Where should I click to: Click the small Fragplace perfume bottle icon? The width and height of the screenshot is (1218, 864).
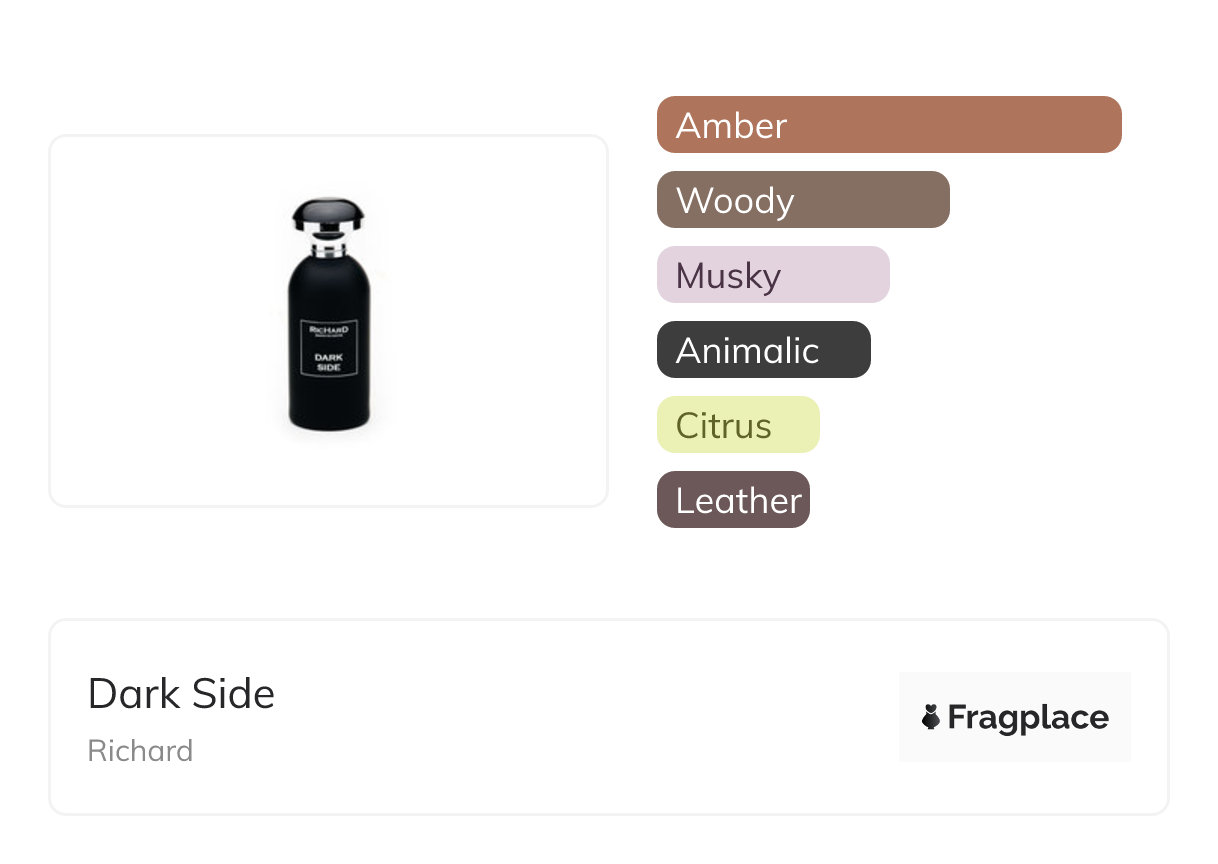931,717
